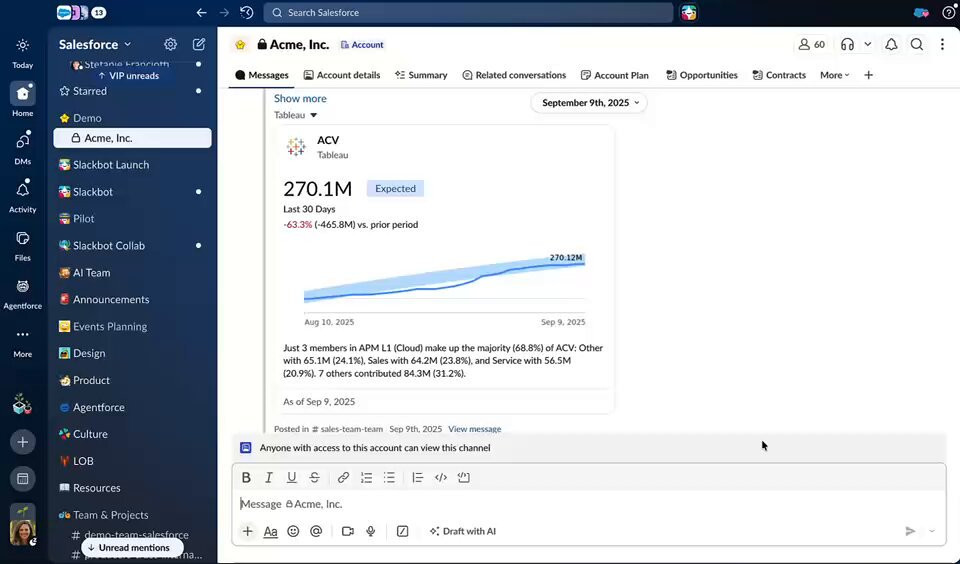Open the Contracts tab
This screenshot has width=960, height=564.
(779, 75)
